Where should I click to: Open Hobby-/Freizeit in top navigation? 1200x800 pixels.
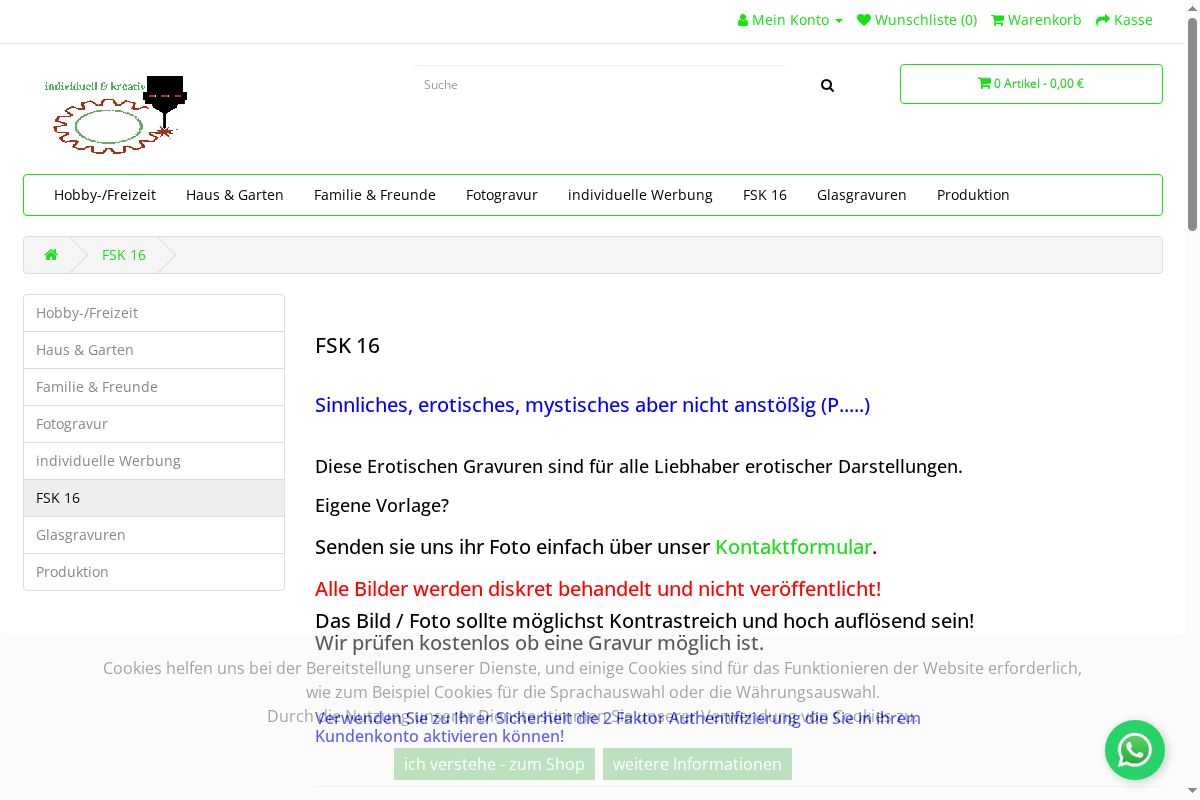coord(105,195)
